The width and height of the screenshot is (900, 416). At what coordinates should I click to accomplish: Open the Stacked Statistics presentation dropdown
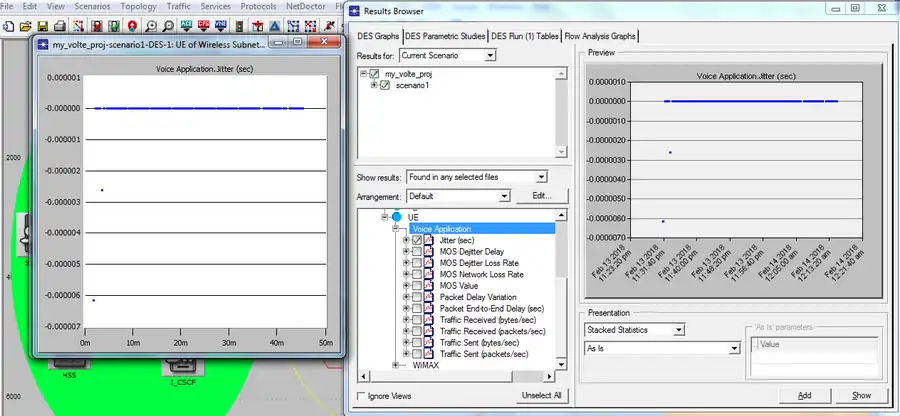[x=679, y=330]
